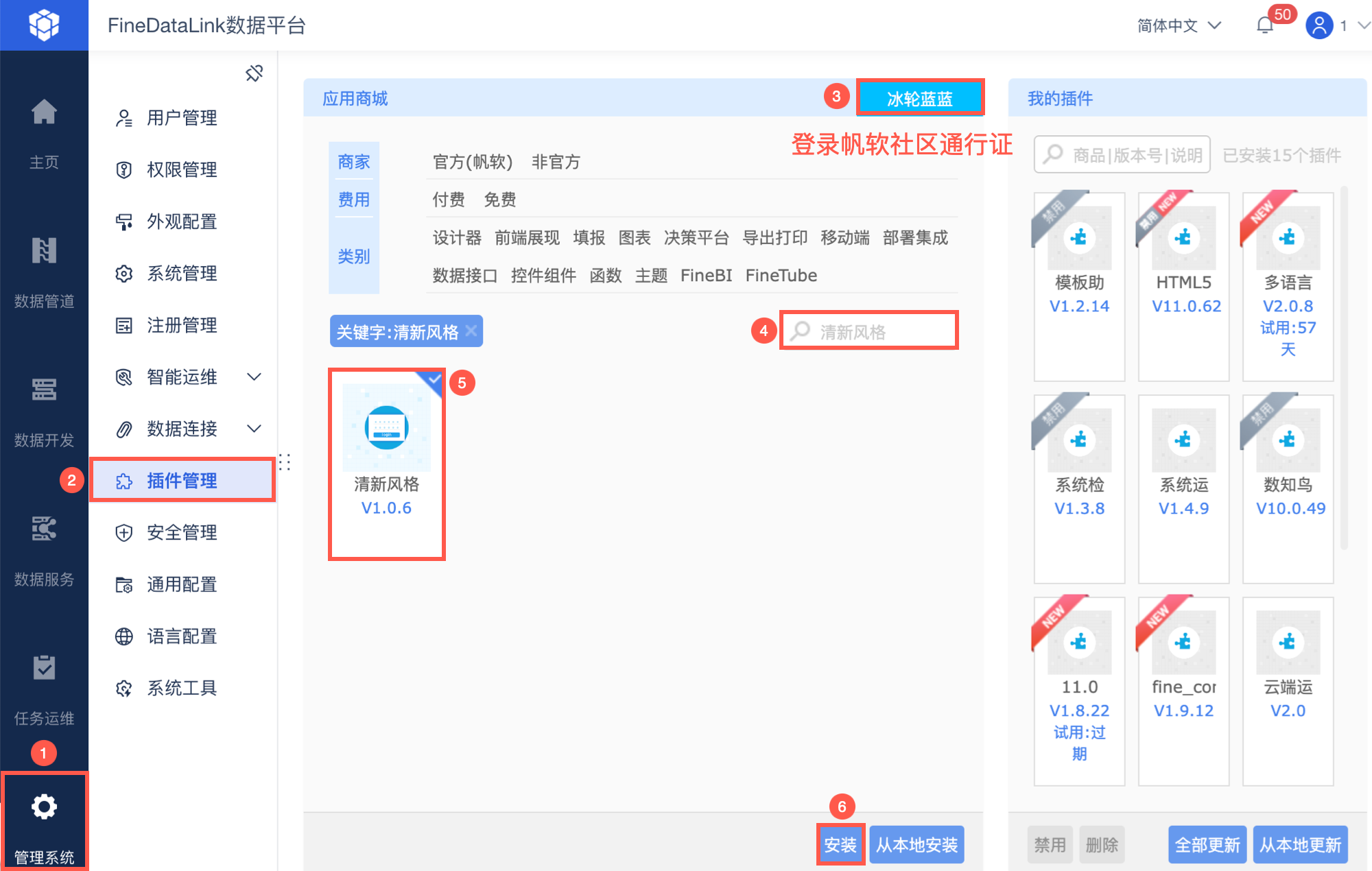Open the 数据管道 sidebar icon
The width and height of the screenshot is (1372, 871).
click(x=44, y=251)
